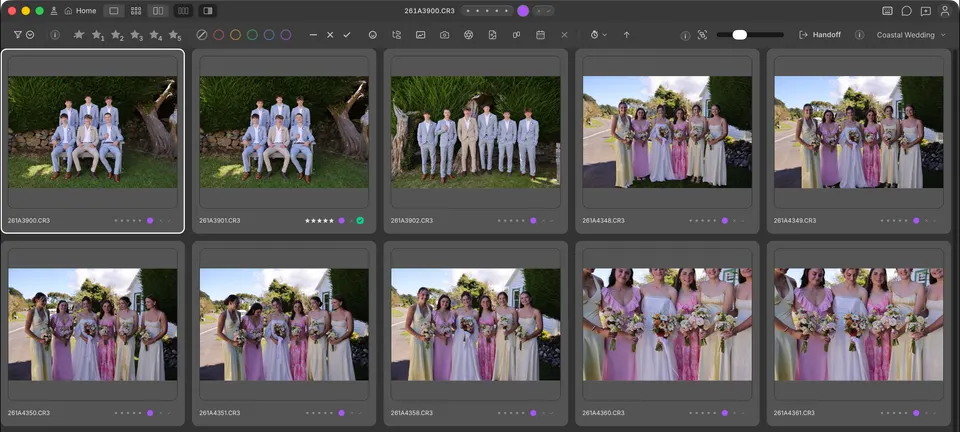Viewport: 960px width, 432px height.
Task: Clear star rating with the plain star
Action: pyautogui.click(x=78, y=35)
